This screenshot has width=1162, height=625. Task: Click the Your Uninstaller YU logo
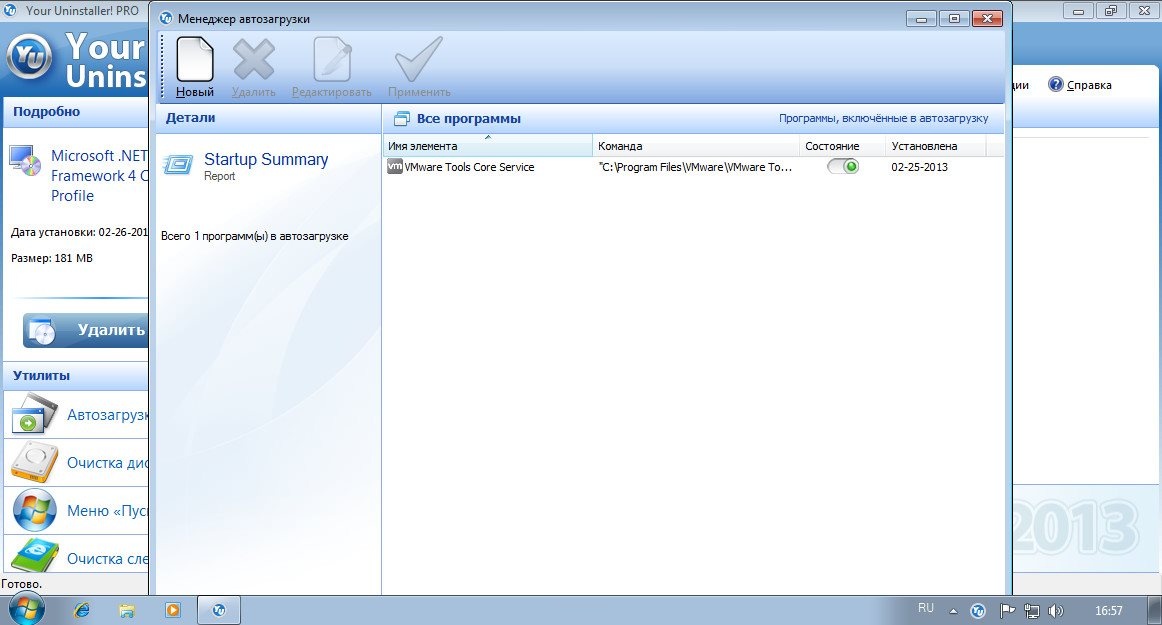30,56
